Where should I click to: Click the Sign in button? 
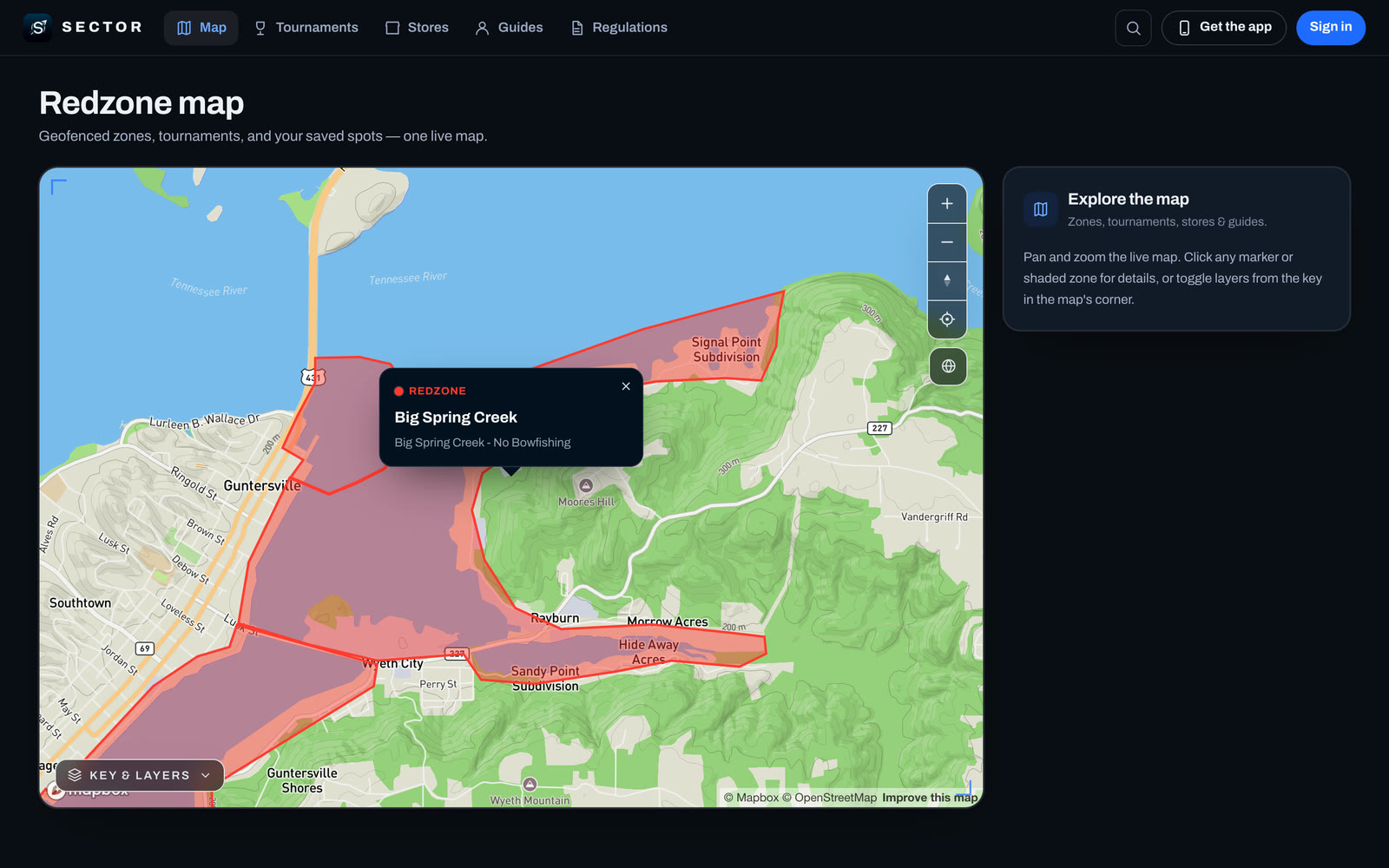pos(1331,28)
